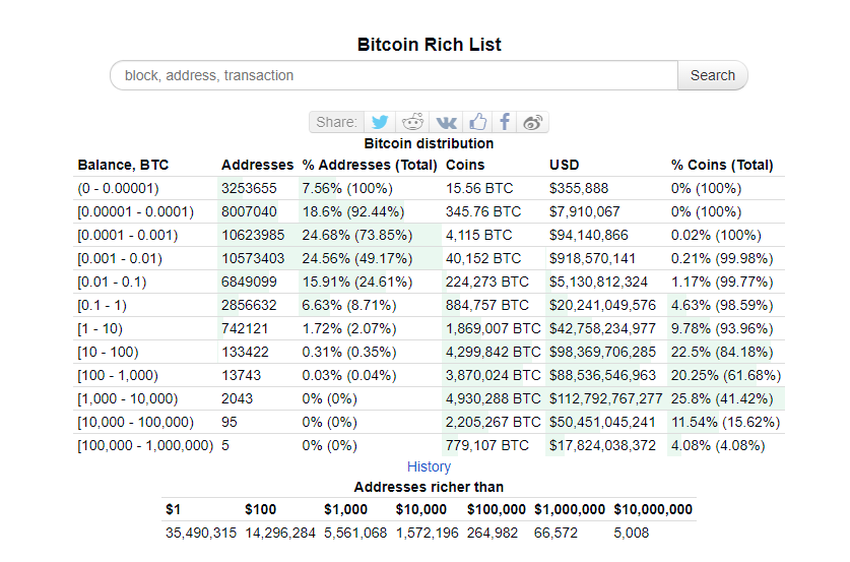Share the page on Facebook

tap(504, 122)
